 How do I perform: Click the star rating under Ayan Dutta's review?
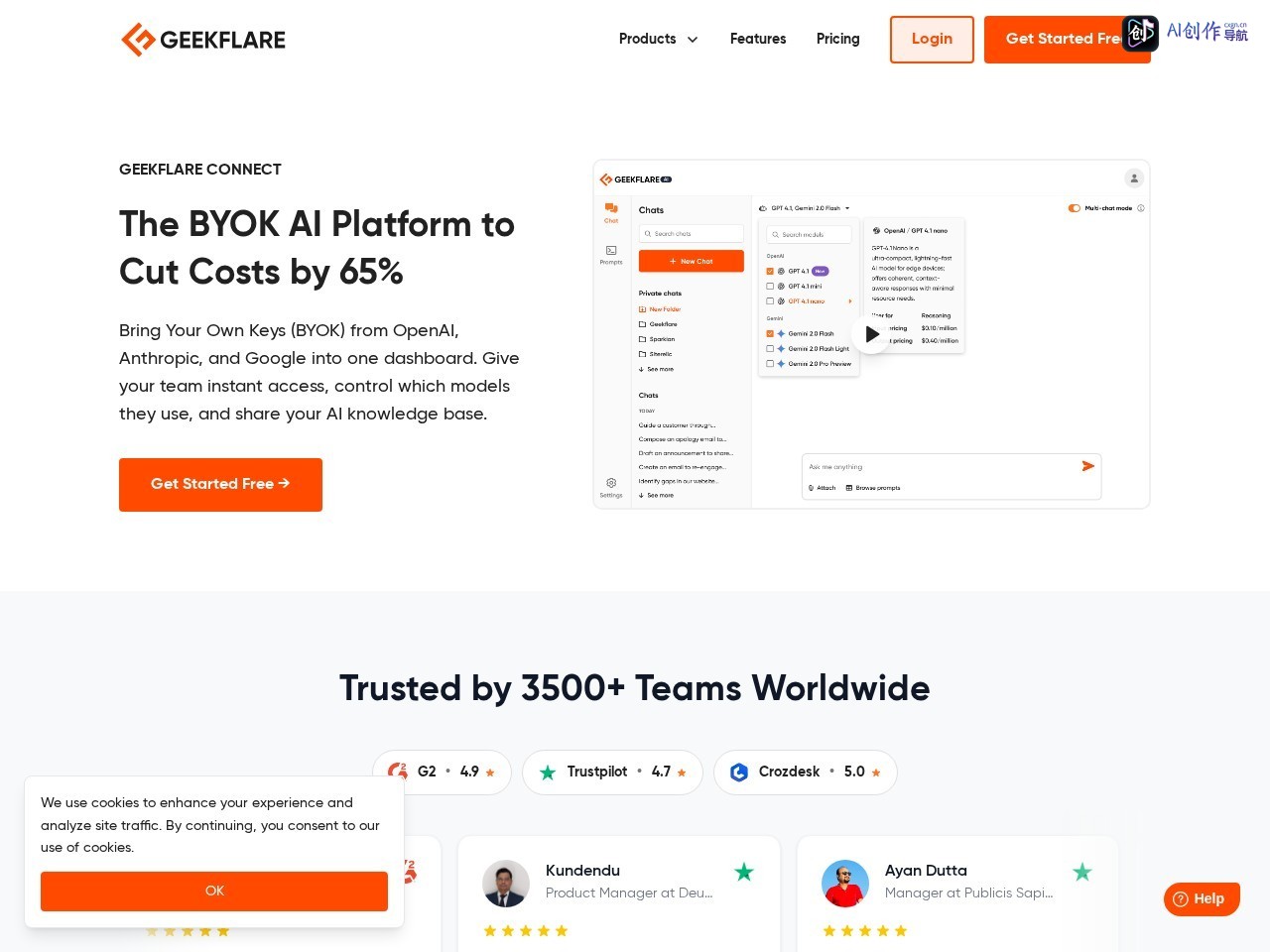[865, 931]
